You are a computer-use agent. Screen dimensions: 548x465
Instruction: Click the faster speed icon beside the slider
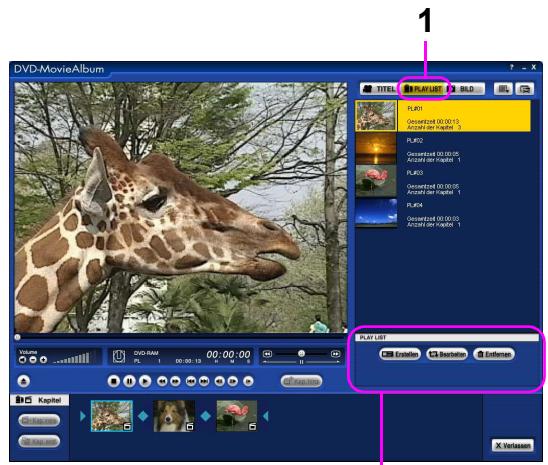tap(335, 354)
